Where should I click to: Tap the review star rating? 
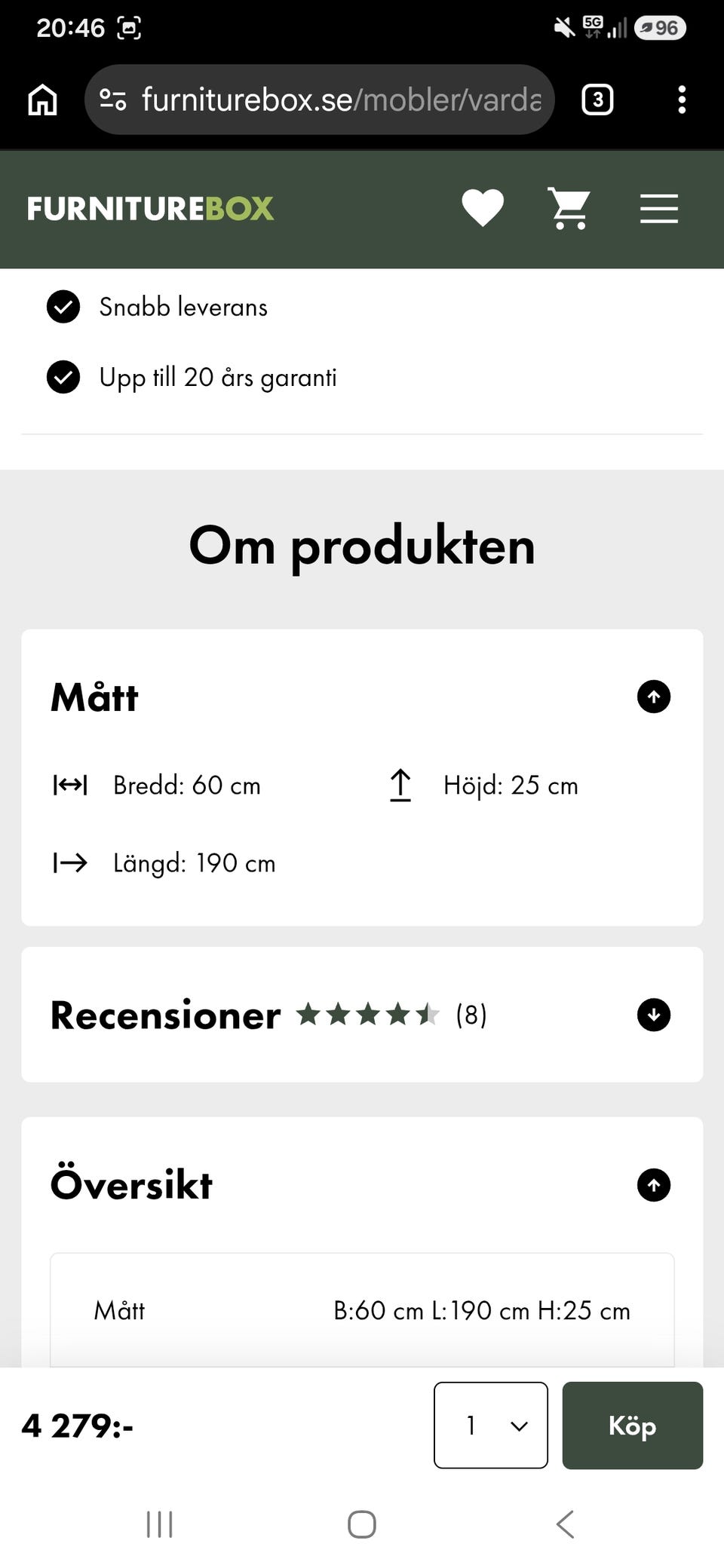368,1015
